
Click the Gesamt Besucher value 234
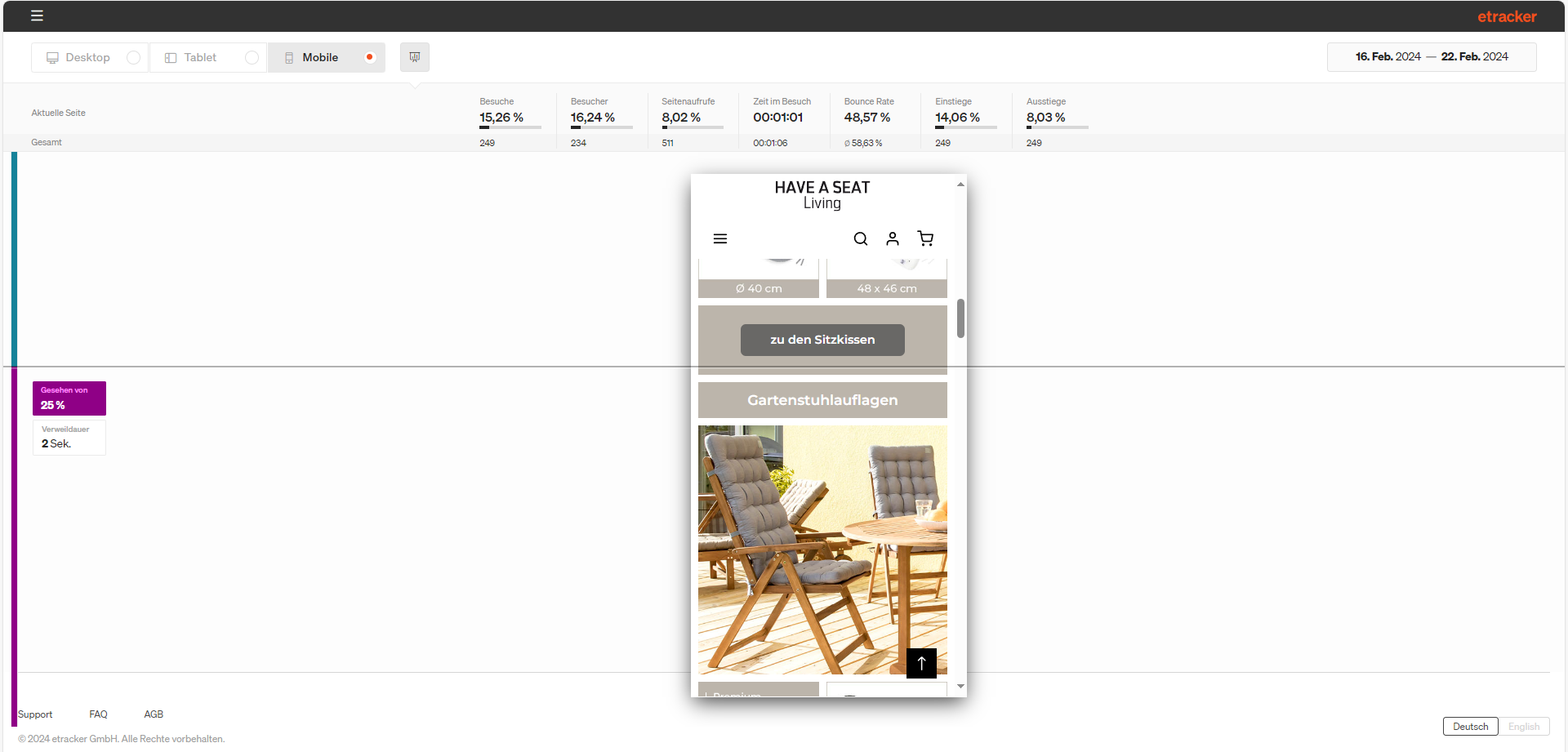578,143
